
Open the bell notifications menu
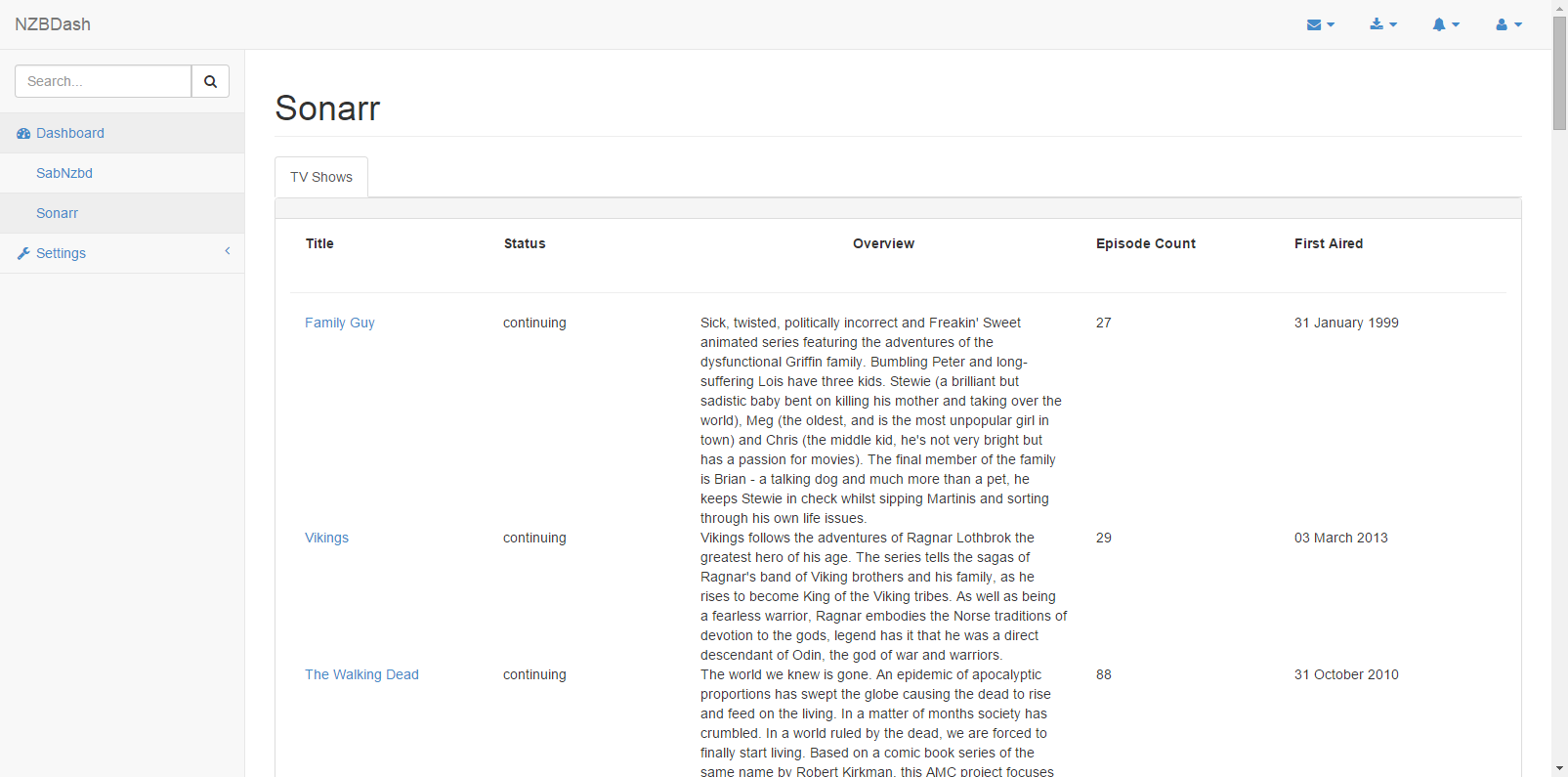click(1445, 24)
